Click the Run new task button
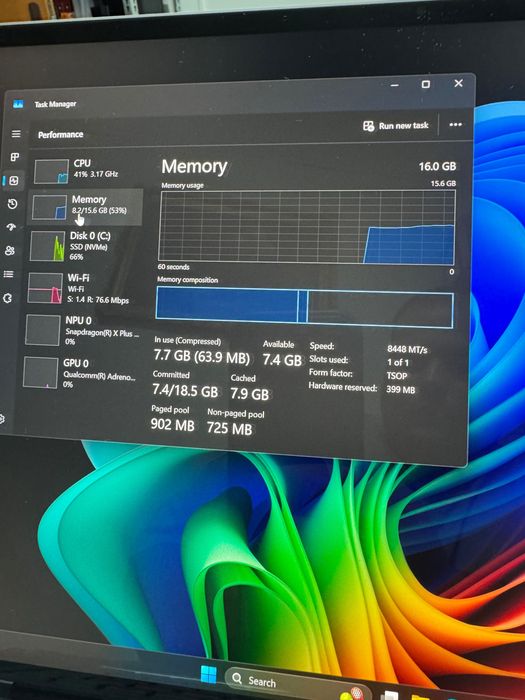 point(396,126)
